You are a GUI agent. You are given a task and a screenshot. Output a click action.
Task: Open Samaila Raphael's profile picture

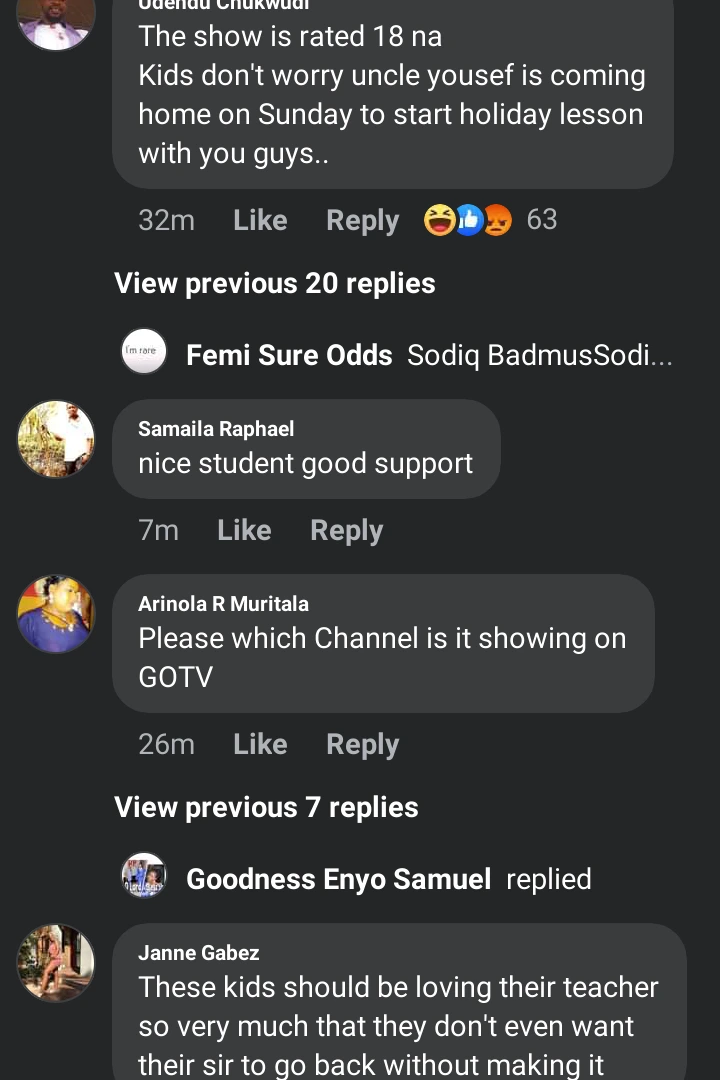tap(56, 439)
